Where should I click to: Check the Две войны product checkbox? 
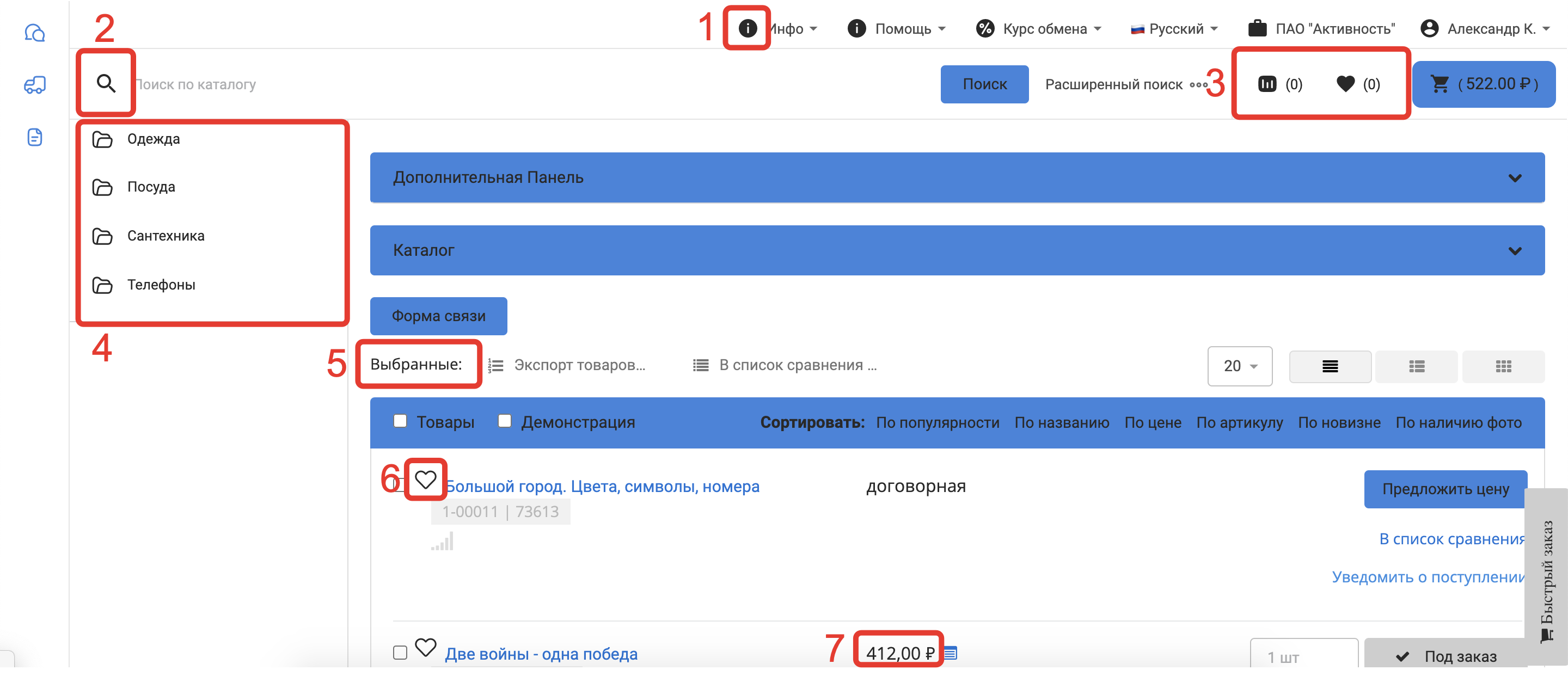400,653
